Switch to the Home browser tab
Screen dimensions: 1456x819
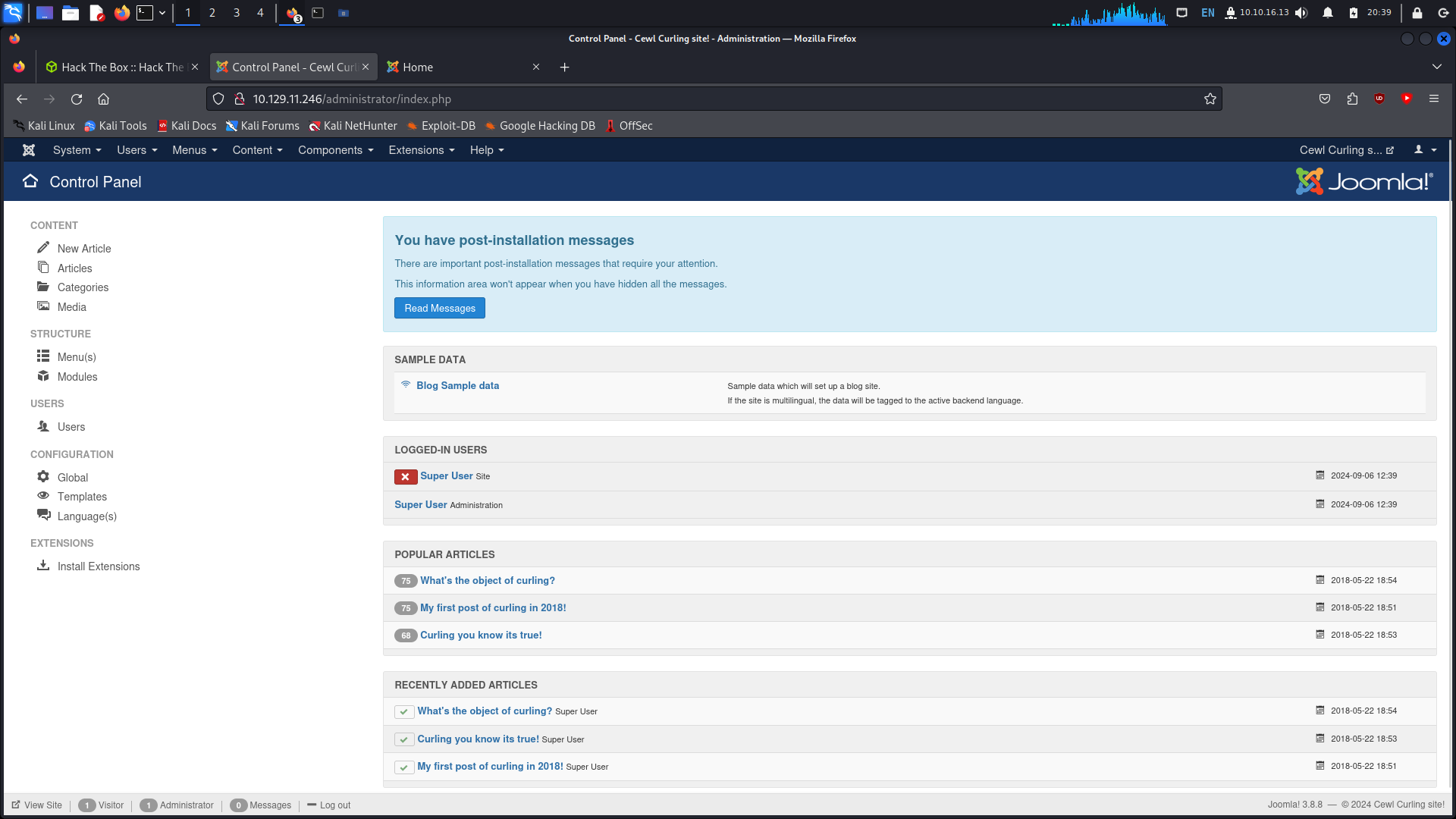point(463,67)
